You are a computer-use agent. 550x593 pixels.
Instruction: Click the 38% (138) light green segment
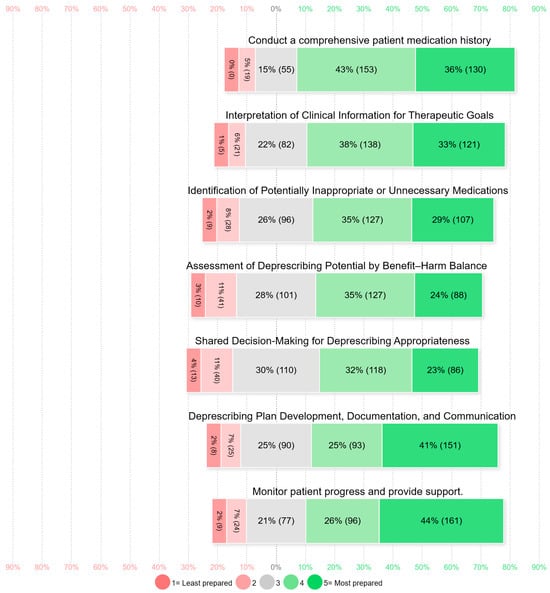coord(360,144)
